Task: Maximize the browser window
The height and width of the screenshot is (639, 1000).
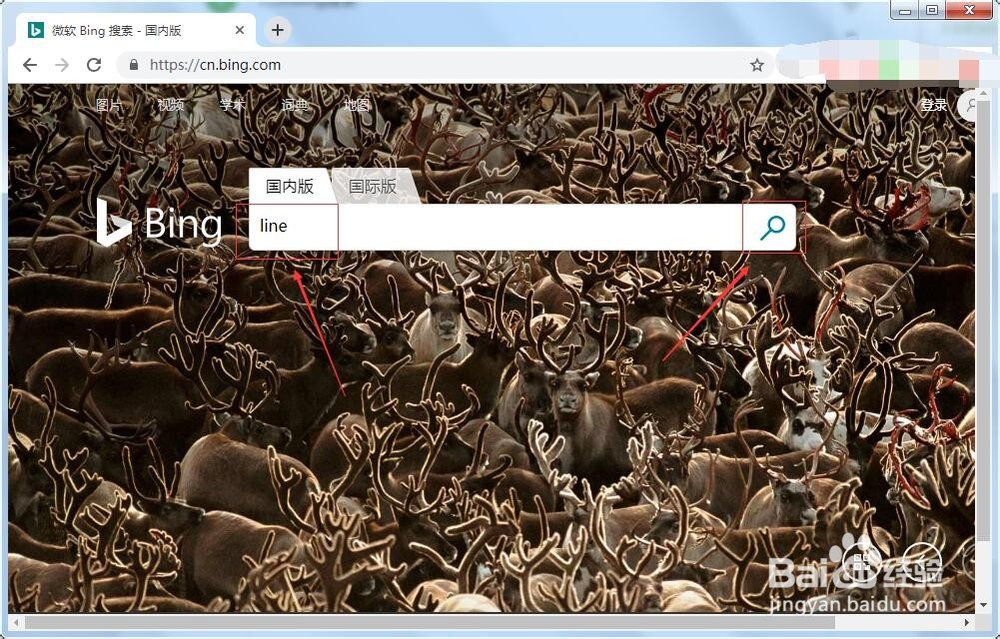Action: (932, 10)
